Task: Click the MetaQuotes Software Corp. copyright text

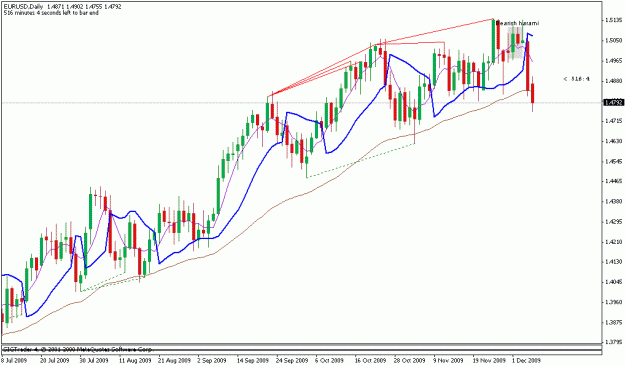Action: click(x=77, y=349)
